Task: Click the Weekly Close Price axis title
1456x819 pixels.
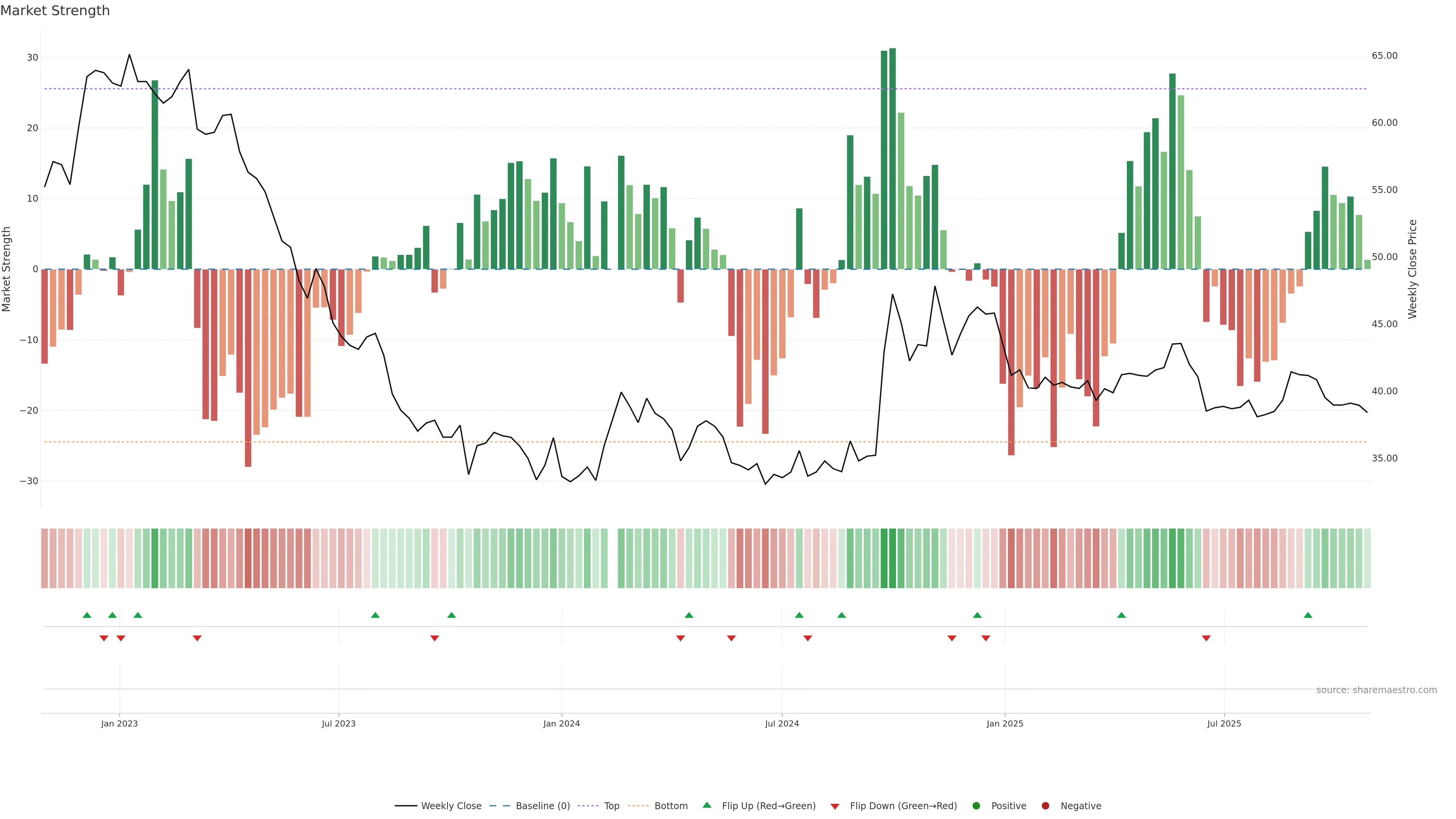Action: click(1412, 269)
